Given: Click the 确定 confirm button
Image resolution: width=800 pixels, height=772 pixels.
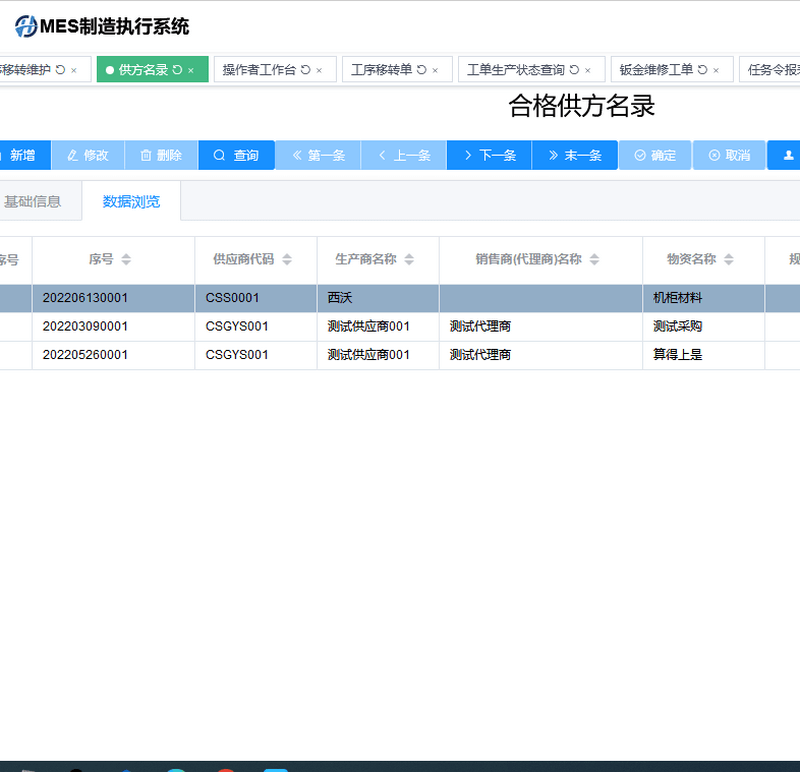Looking at the screenshot, I should point(655,155).
